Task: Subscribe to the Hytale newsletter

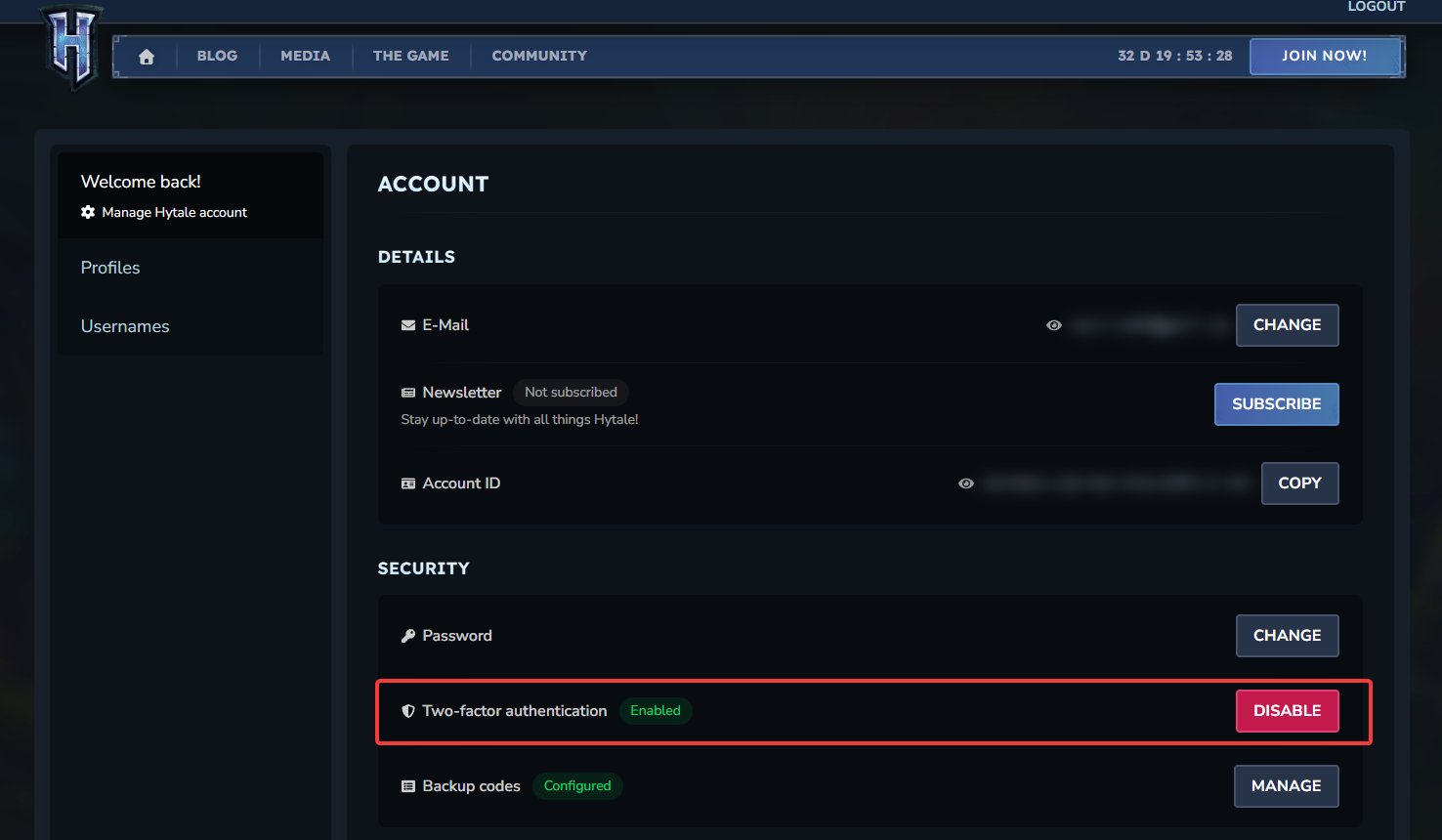Action: pyautogui.click(x=1276, y=404)
